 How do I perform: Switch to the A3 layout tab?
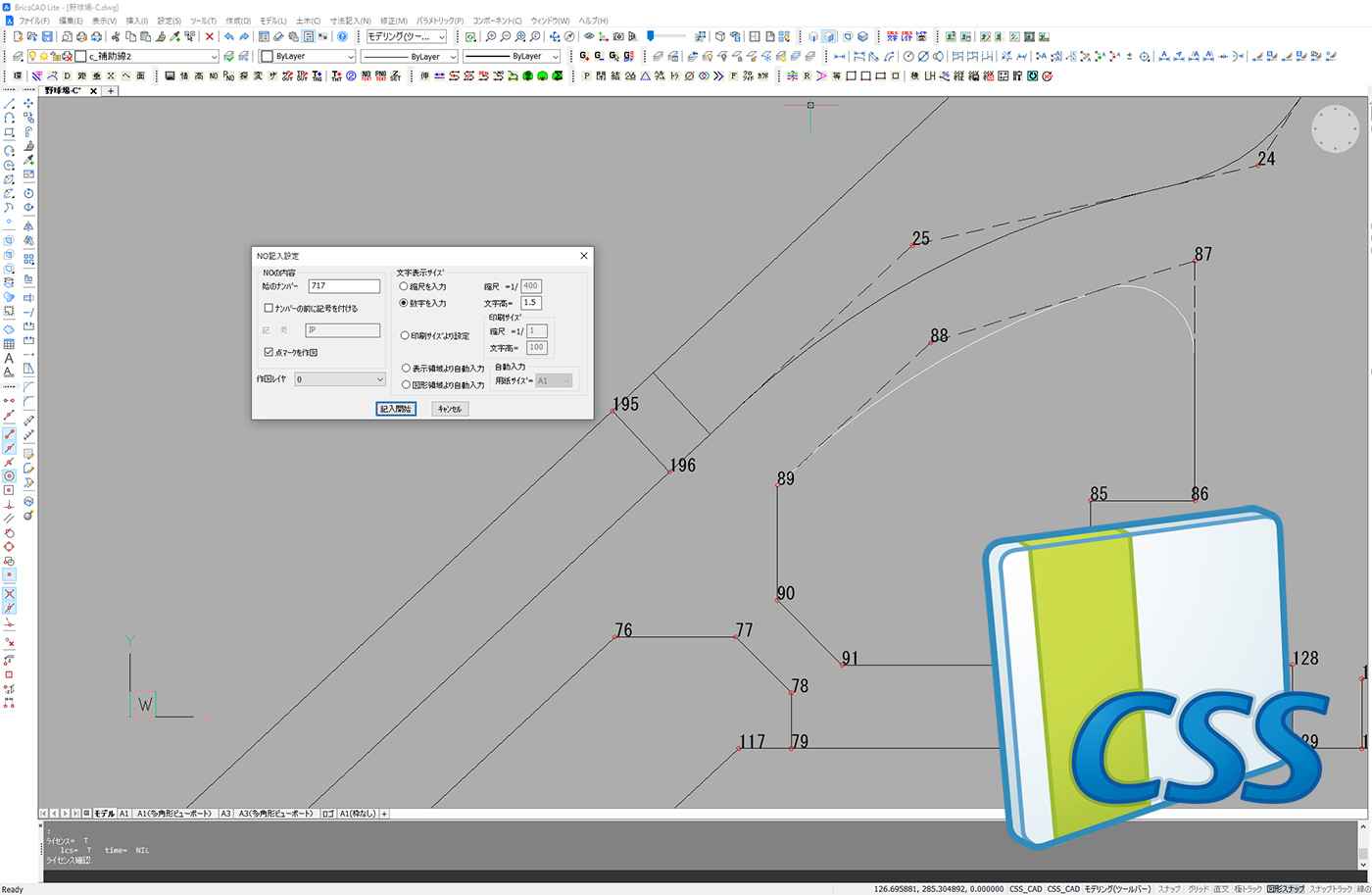[224, 814]
